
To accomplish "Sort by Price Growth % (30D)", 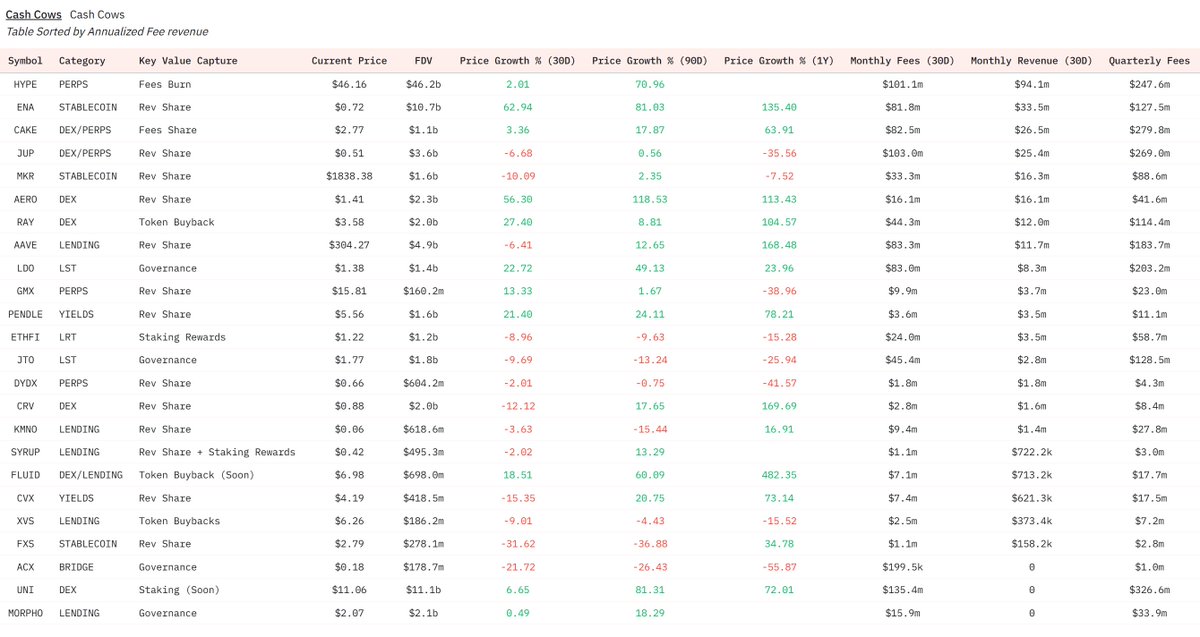I will click(518, 60).
